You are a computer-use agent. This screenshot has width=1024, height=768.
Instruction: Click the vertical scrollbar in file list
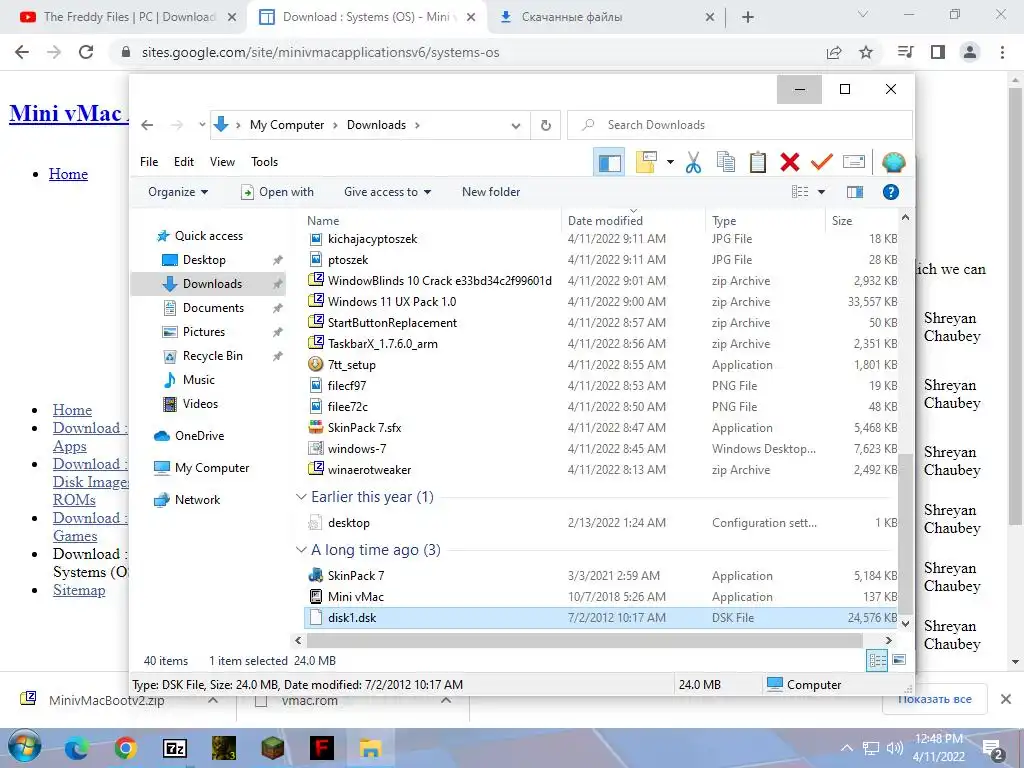click(905, 534)
